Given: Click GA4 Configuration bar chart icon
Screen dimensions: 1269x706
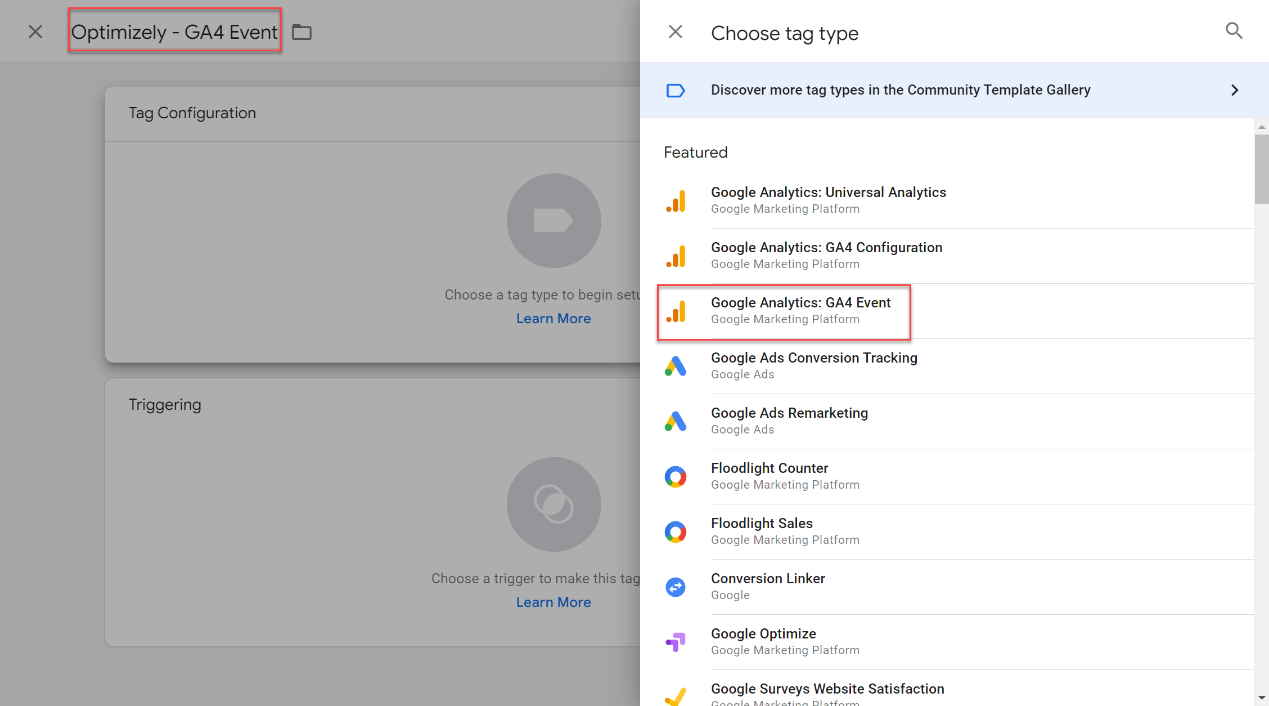Looking at the screenshot, I should coord(676,256).
